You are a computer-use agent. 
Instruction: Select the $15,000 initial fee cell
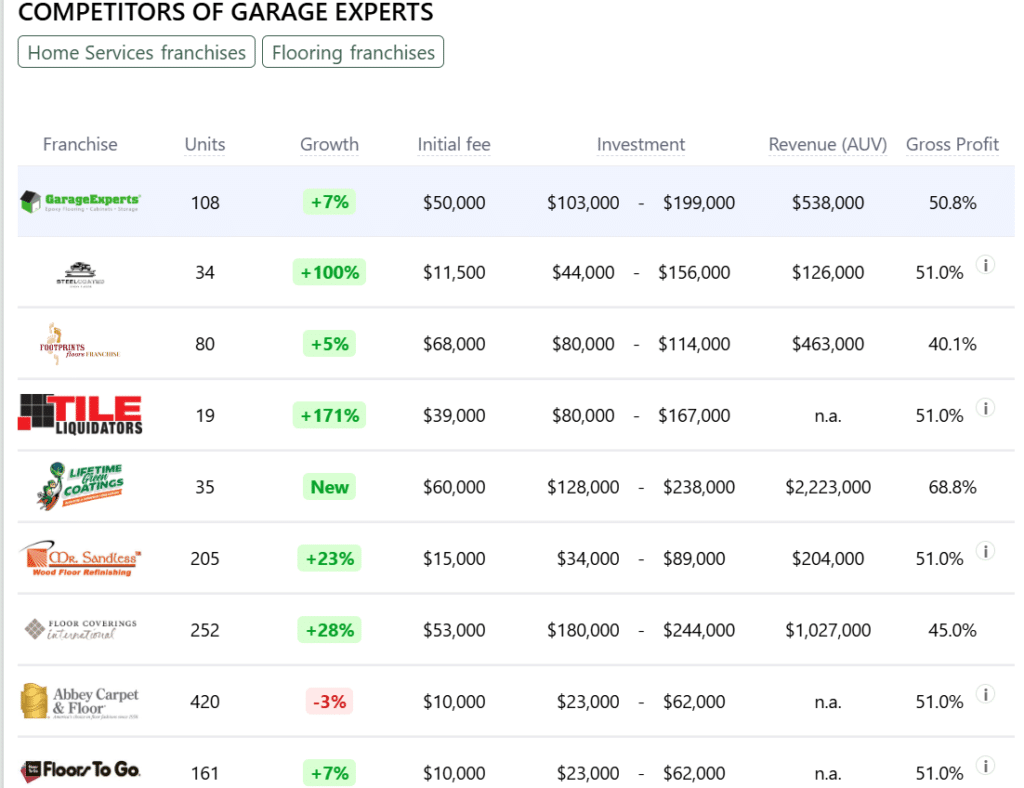tap(454, 559)
